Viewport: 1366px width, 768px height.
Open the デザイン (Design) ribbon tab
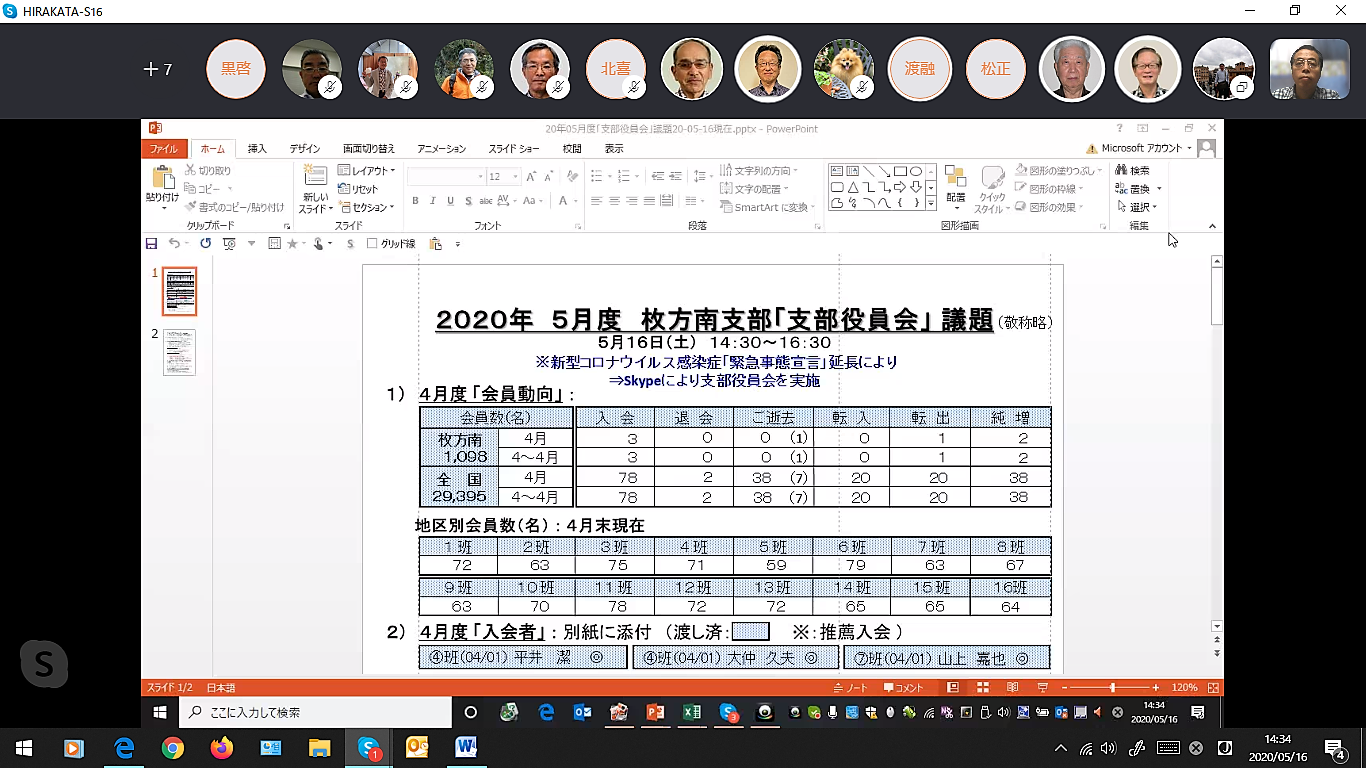[x=305, y=149]
